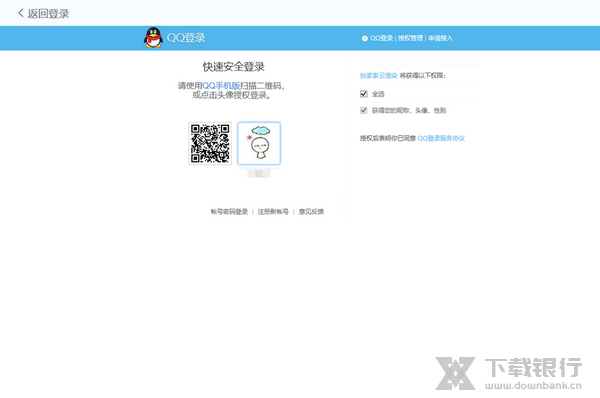Open 意见反馈 link
This screenshot has width=600, height=398.
point(311,212)
